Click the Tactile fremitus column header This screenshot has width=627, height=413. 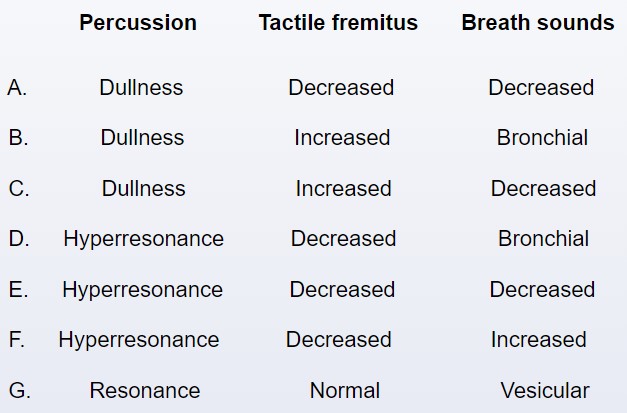click(338, 22)
